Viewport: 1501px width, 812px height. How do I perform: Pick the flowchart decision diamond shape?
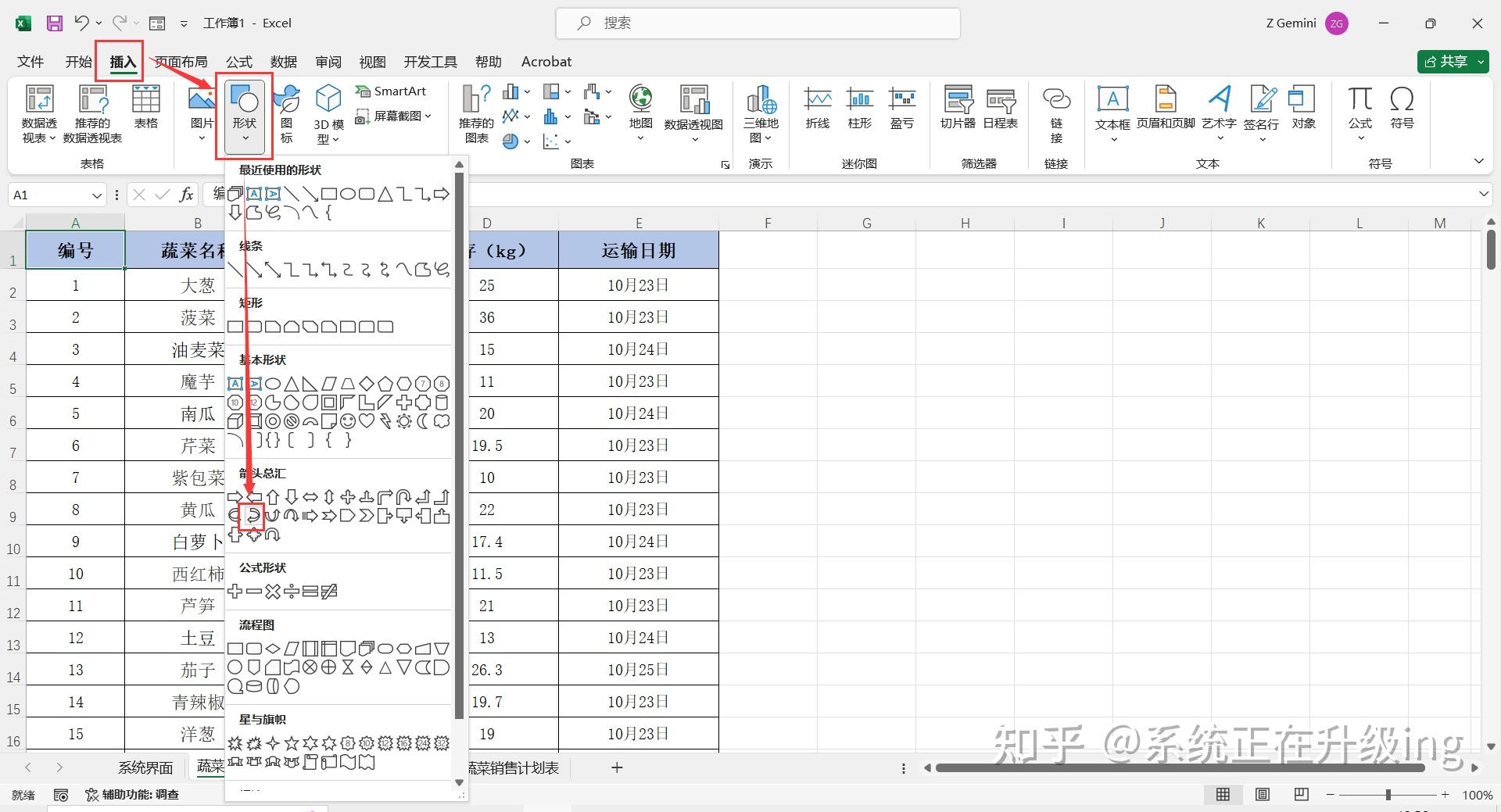click(273, 649)
